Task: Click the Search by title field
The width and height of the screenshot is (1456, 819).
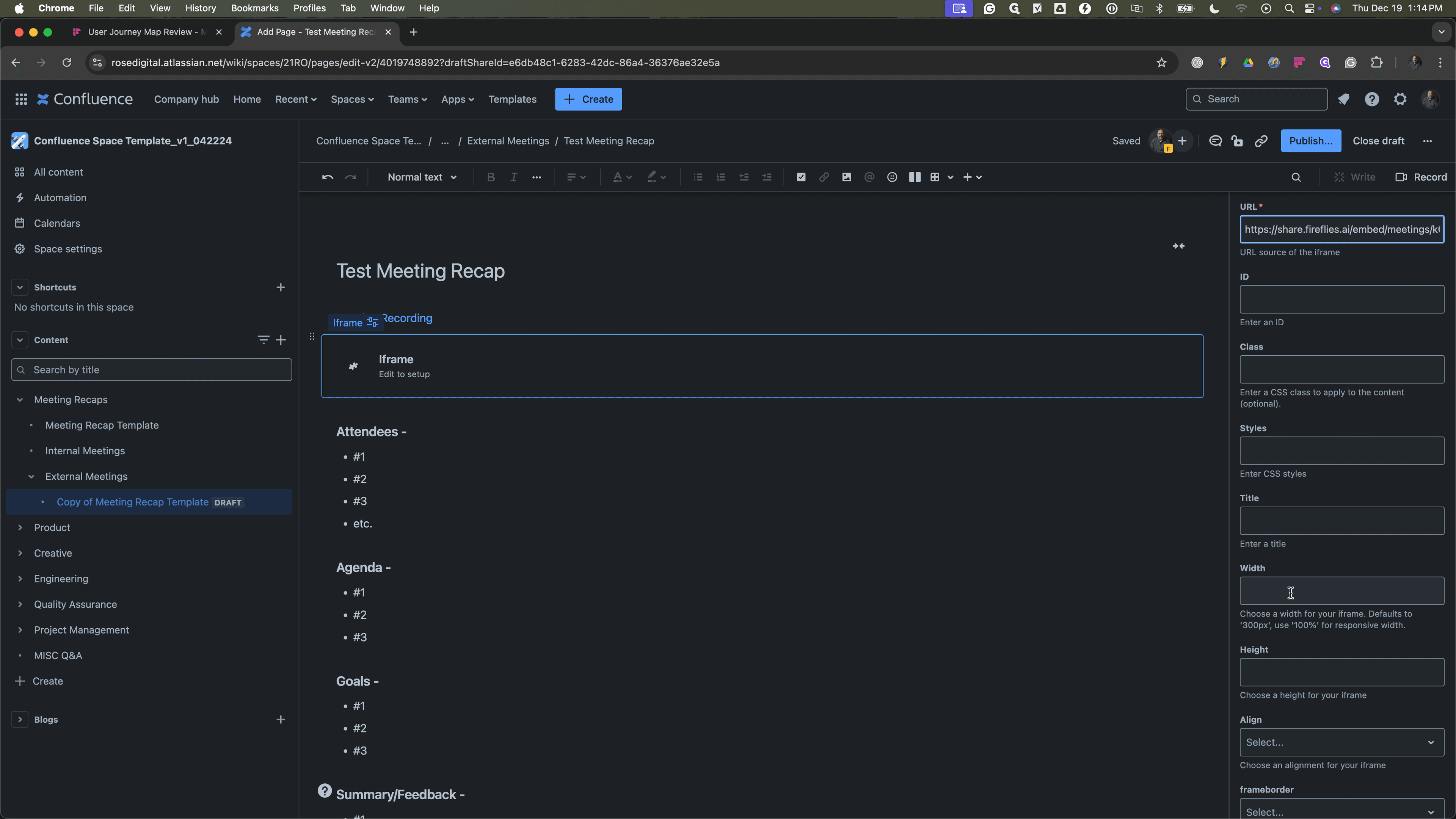Action: pyautogui.click(x=152, y=370)
